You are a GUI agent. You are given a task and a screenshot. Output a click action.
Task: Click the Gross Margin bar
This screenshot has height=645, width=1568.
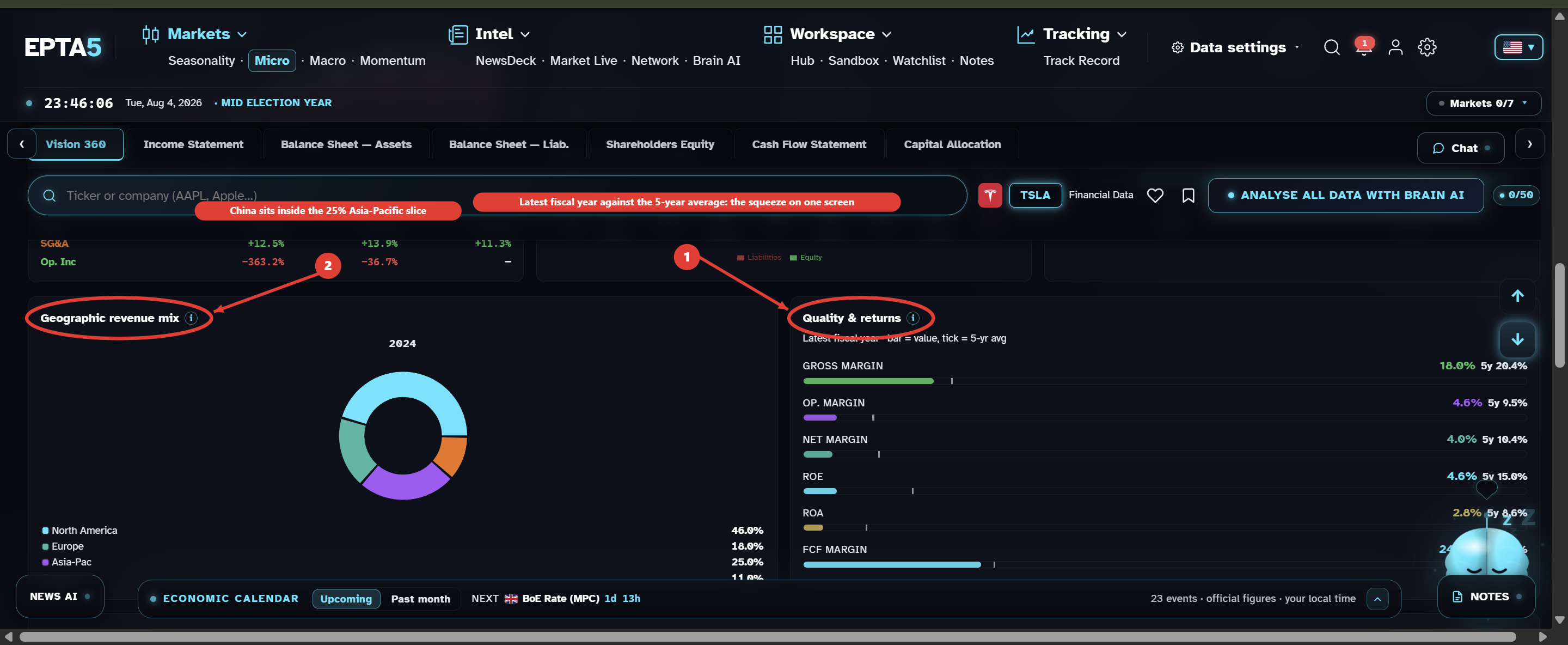(1164, 381)
